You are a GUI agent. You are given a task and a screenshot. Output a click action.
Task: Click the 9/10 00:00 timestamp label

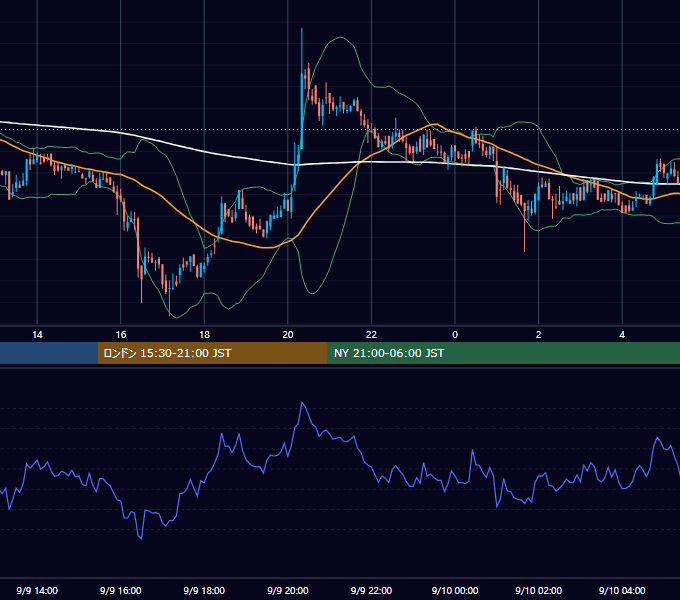coord(455,590)
